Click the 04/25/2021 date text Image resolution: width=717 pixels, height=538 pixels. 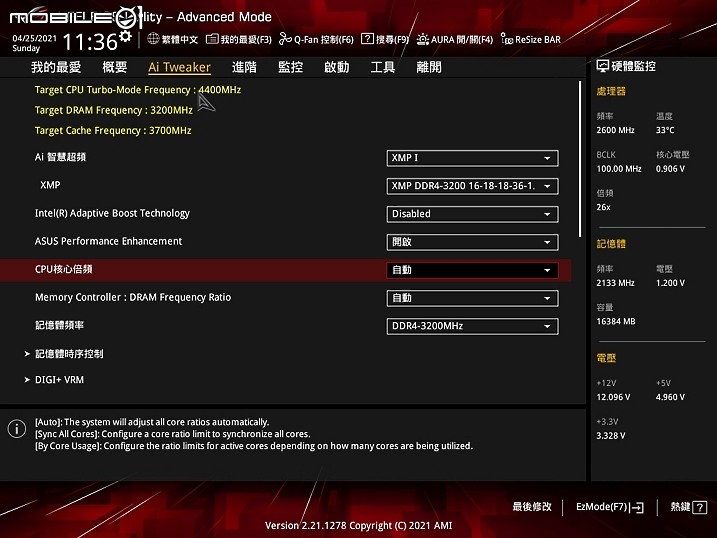coord(34,38)
